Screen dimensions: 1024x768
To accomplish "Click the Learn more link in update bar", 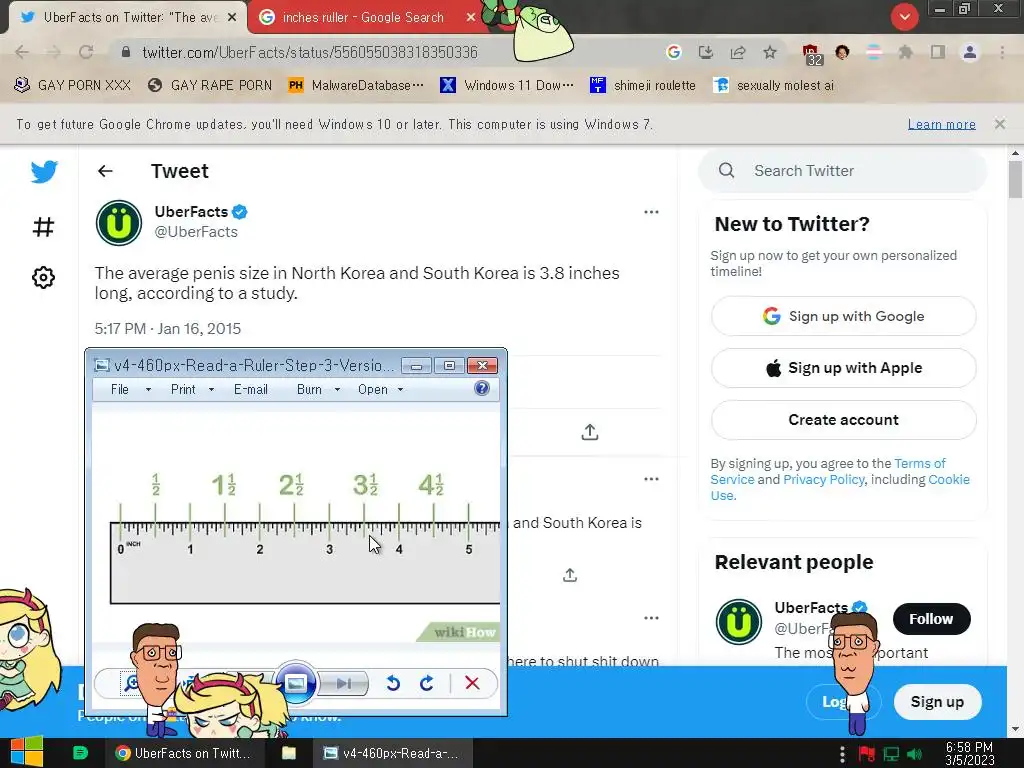I will (x=941, y=124).
